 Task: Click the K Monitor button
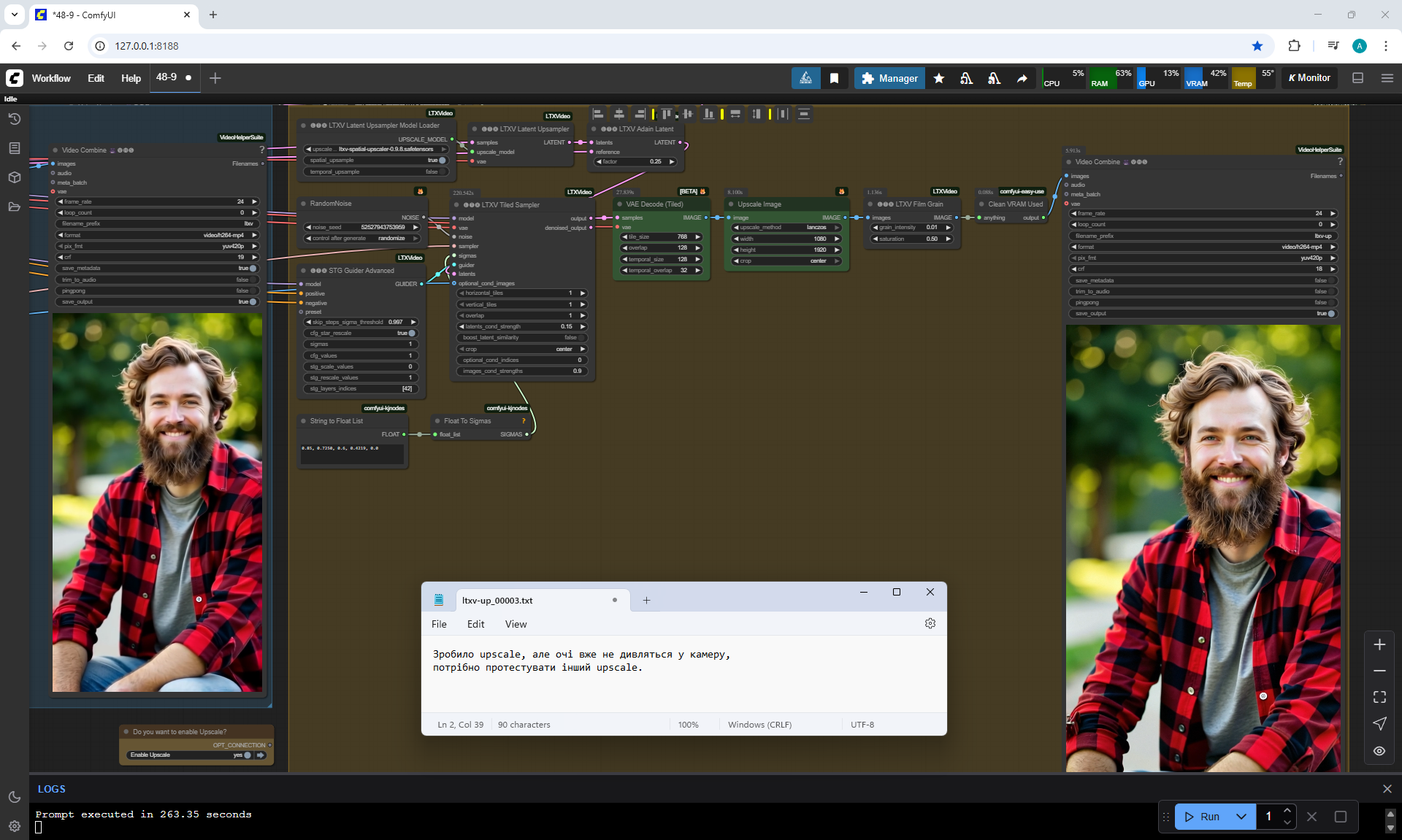(x=1309, y=78)
